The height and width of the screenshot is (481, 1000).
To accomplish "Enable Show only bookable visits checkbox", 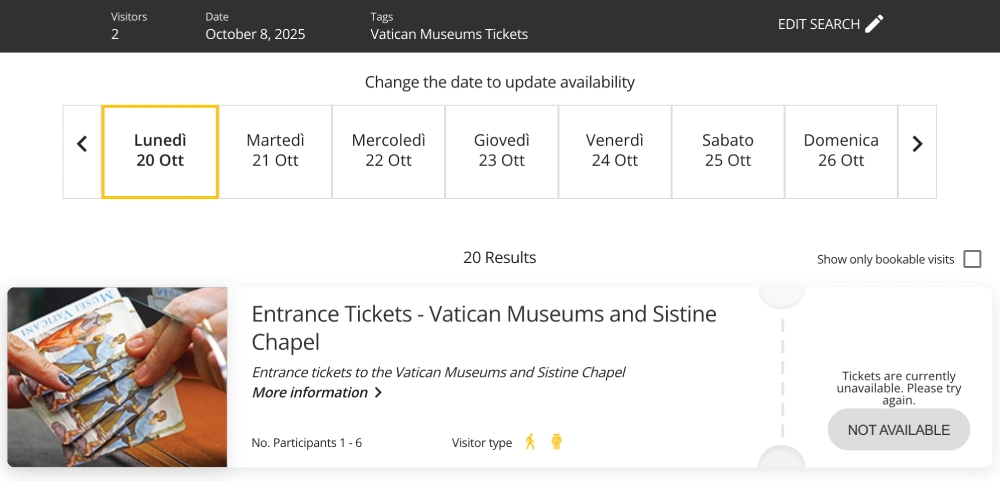I will point(972,259).
